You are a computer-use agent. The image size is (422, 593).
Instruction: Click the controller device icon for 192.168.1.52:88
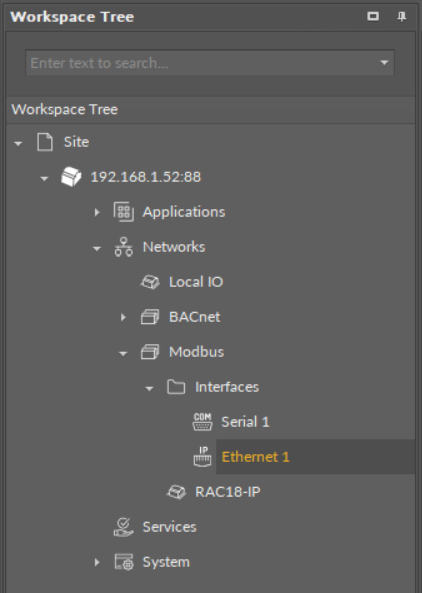pos(71,177)
